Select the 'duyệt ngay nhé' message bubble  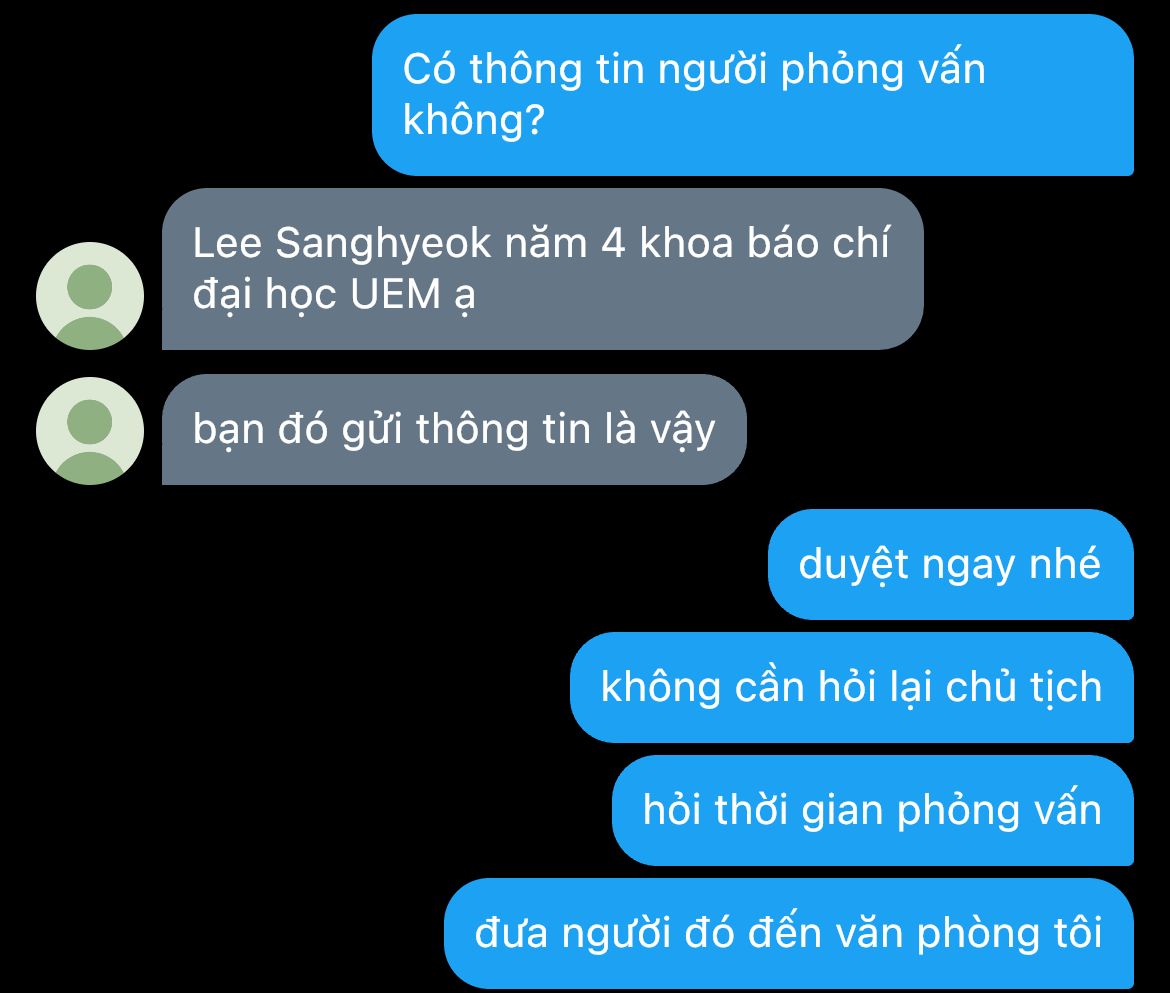coord(951,564)
